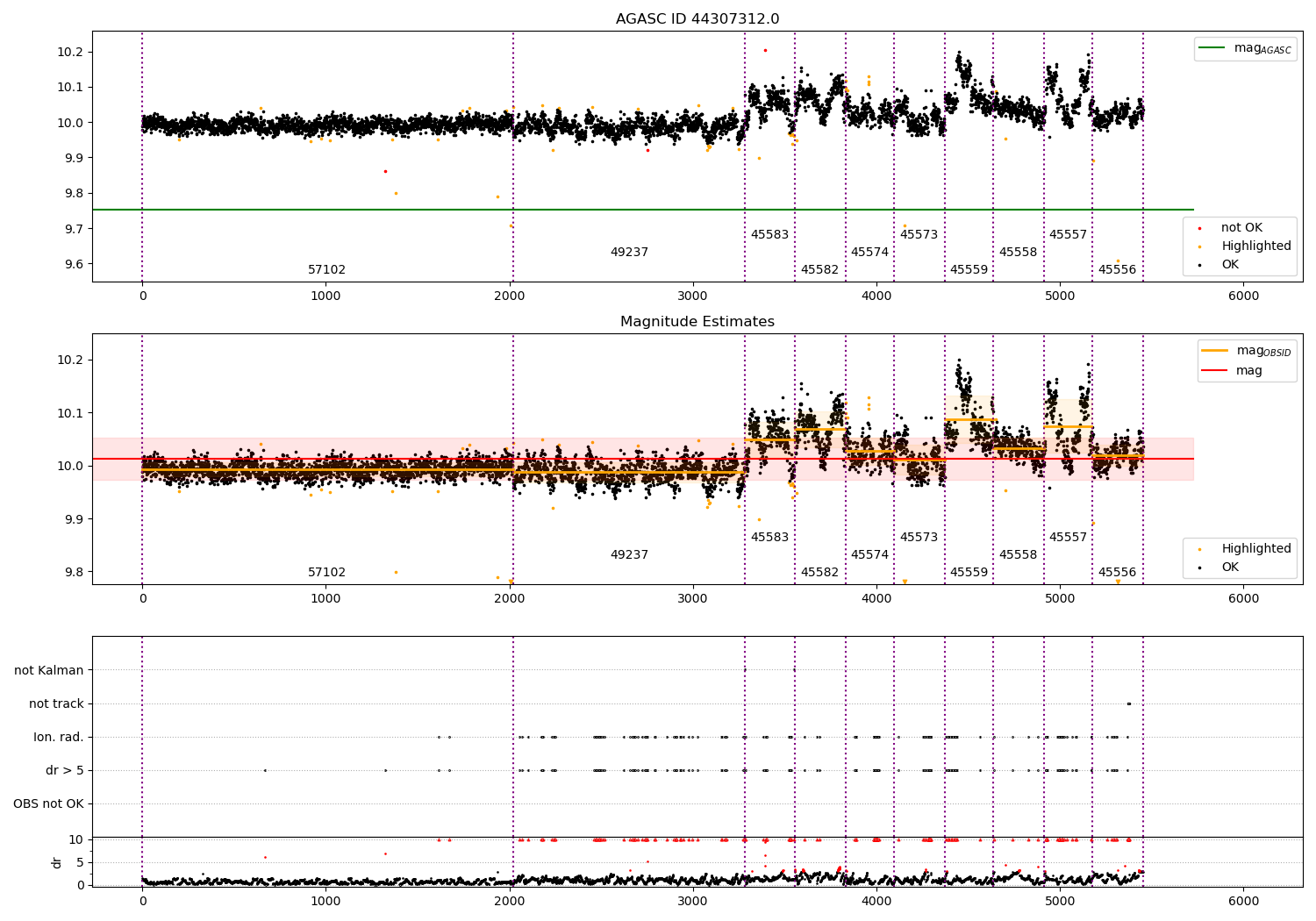Click OBSID label 45574 in AGASC ID plot
Image resolution: width=1316 pixels, height=921 pixels.
pyautogui.click(x=869, y=253)
